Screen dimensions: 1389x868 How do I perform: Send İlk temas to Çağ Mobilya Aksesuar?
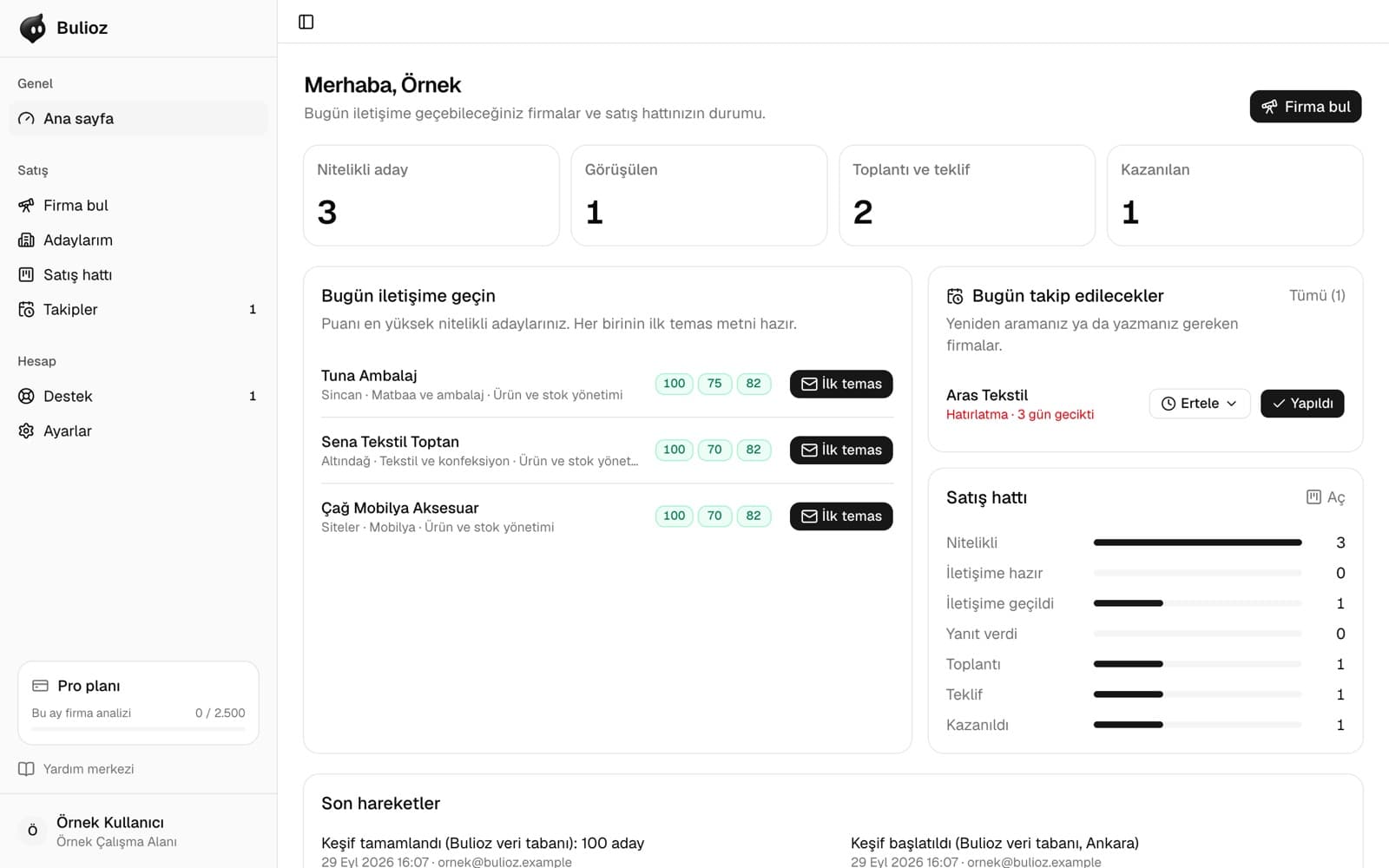(x=841, y=516)
